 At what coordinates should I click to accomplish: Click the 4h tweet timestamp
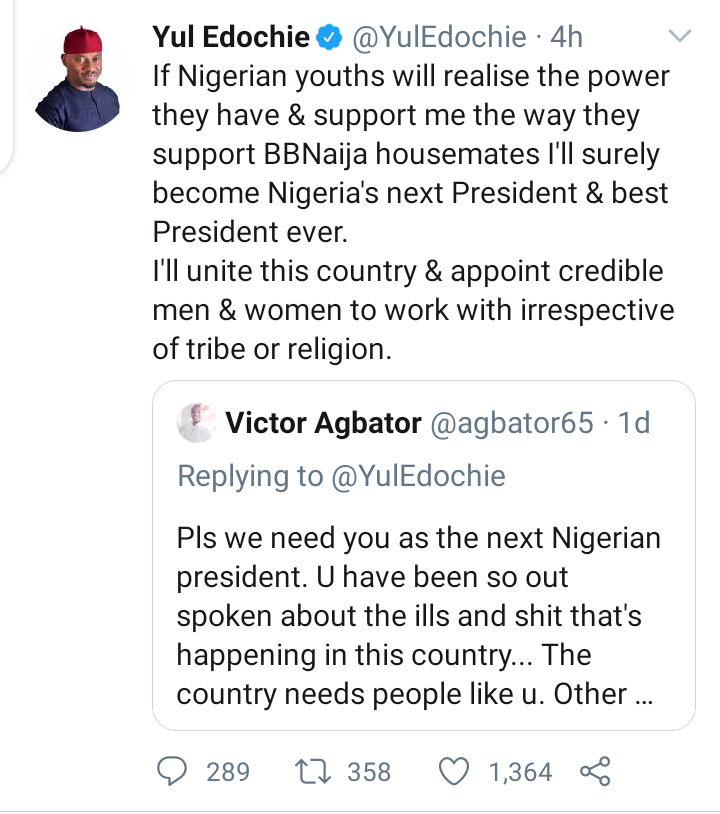coord(566,39)
